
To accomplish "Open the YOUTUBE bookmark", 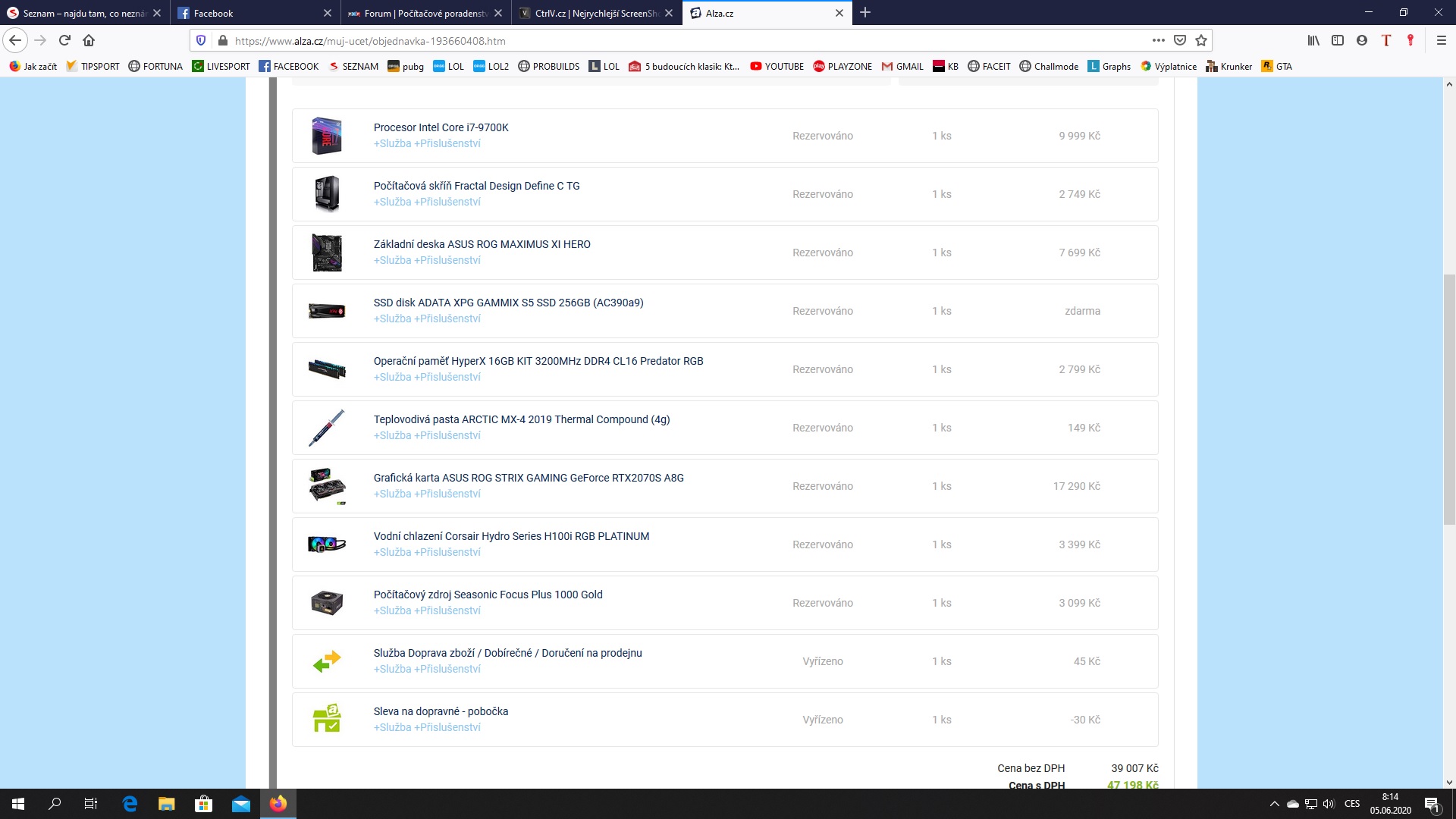I will pos(777,66).
